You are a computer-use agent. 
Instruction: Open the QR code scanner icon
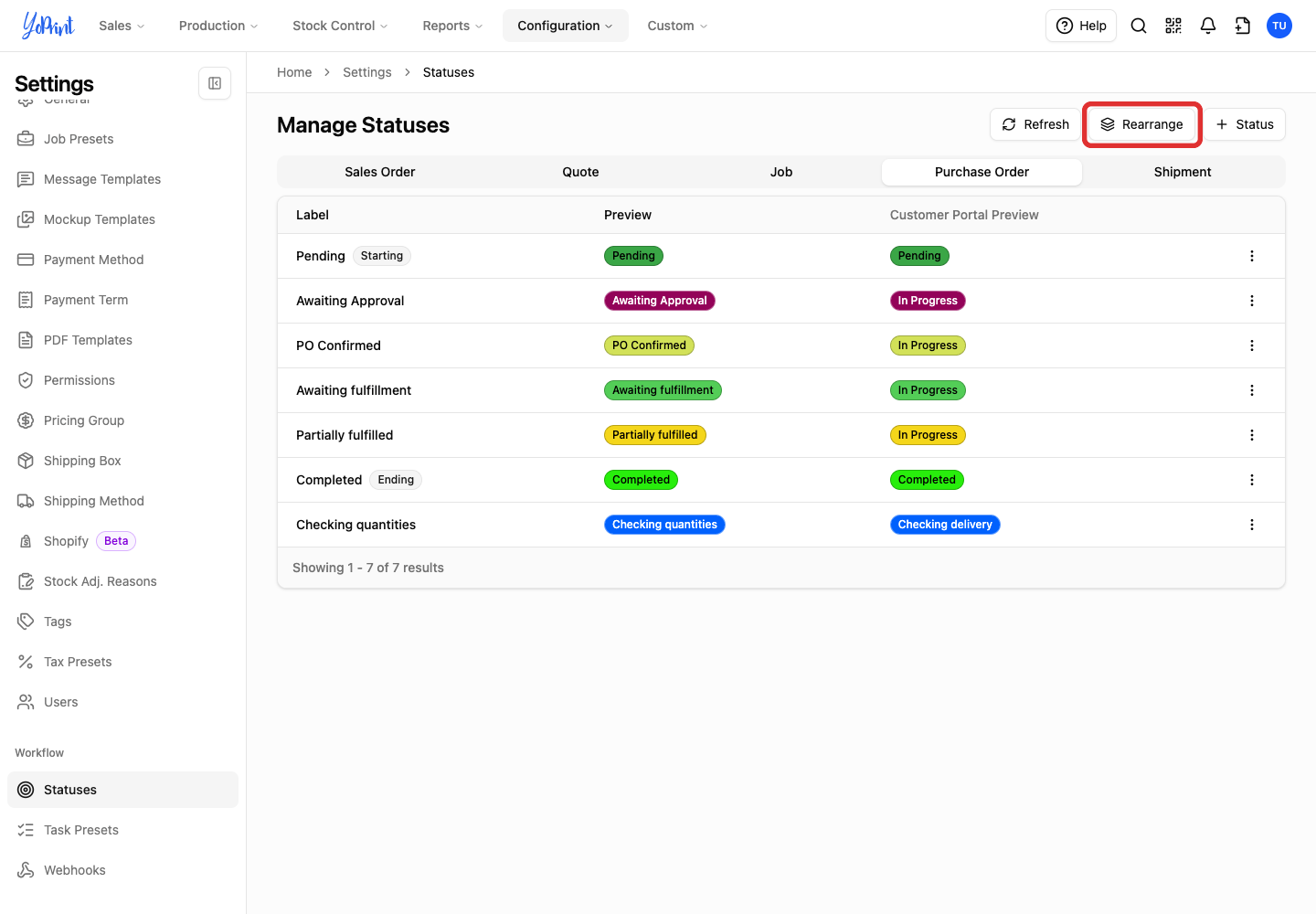1173,26
